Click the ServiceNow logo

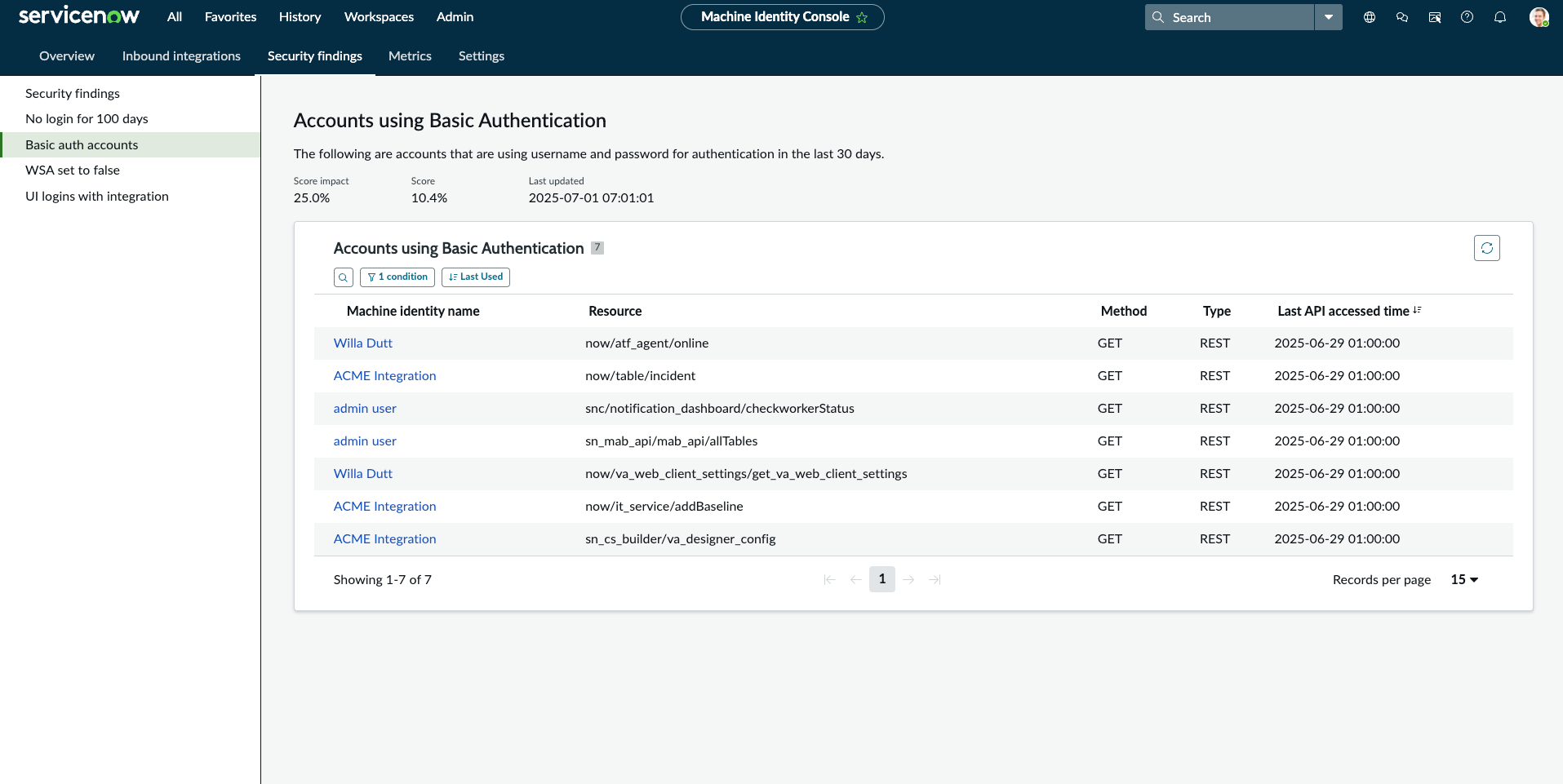[x=79, y=16]
